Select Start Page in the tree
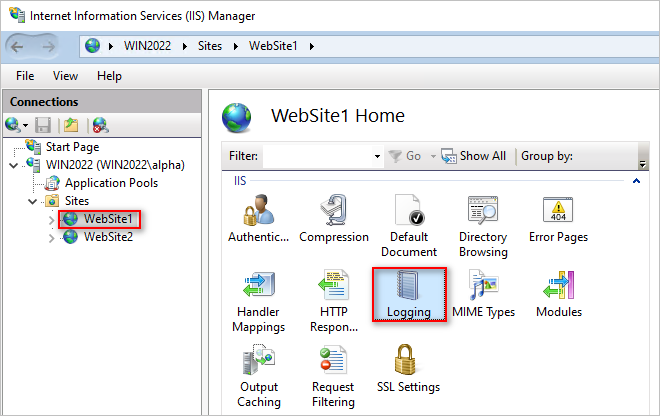The height and width of the screenshot is (416, 660). [x=72, y=147]
